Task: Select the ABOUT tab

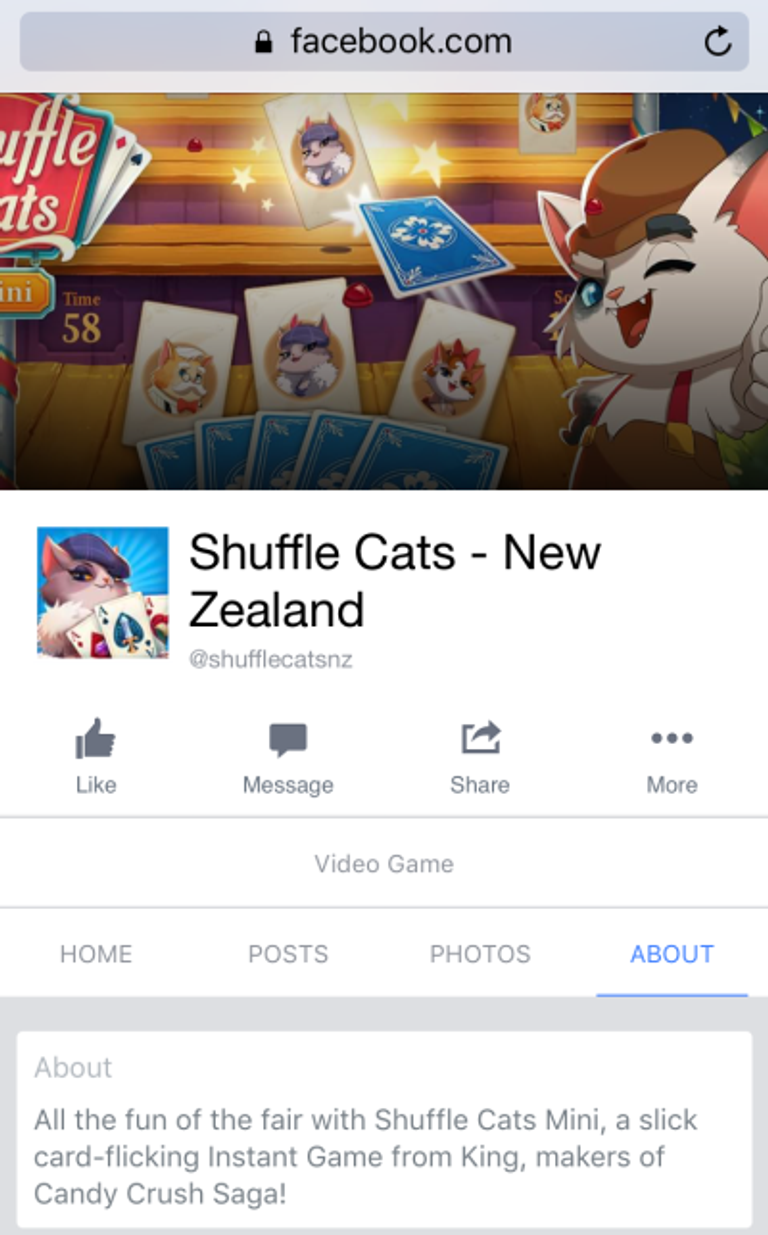Action: coord(672,954)
